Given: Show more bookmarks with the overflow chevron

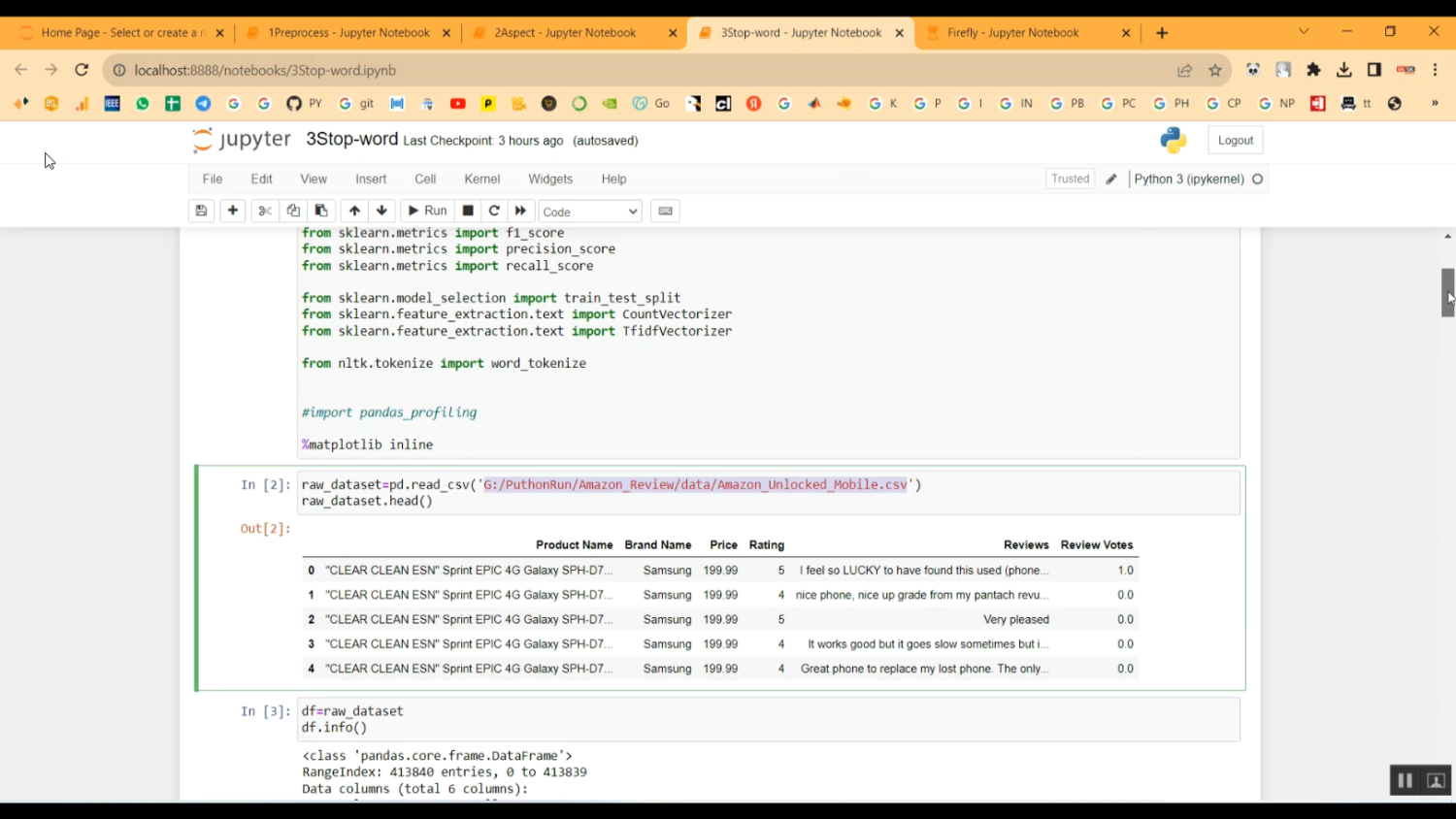Looking at the screenshot, I should (1435, 104).
